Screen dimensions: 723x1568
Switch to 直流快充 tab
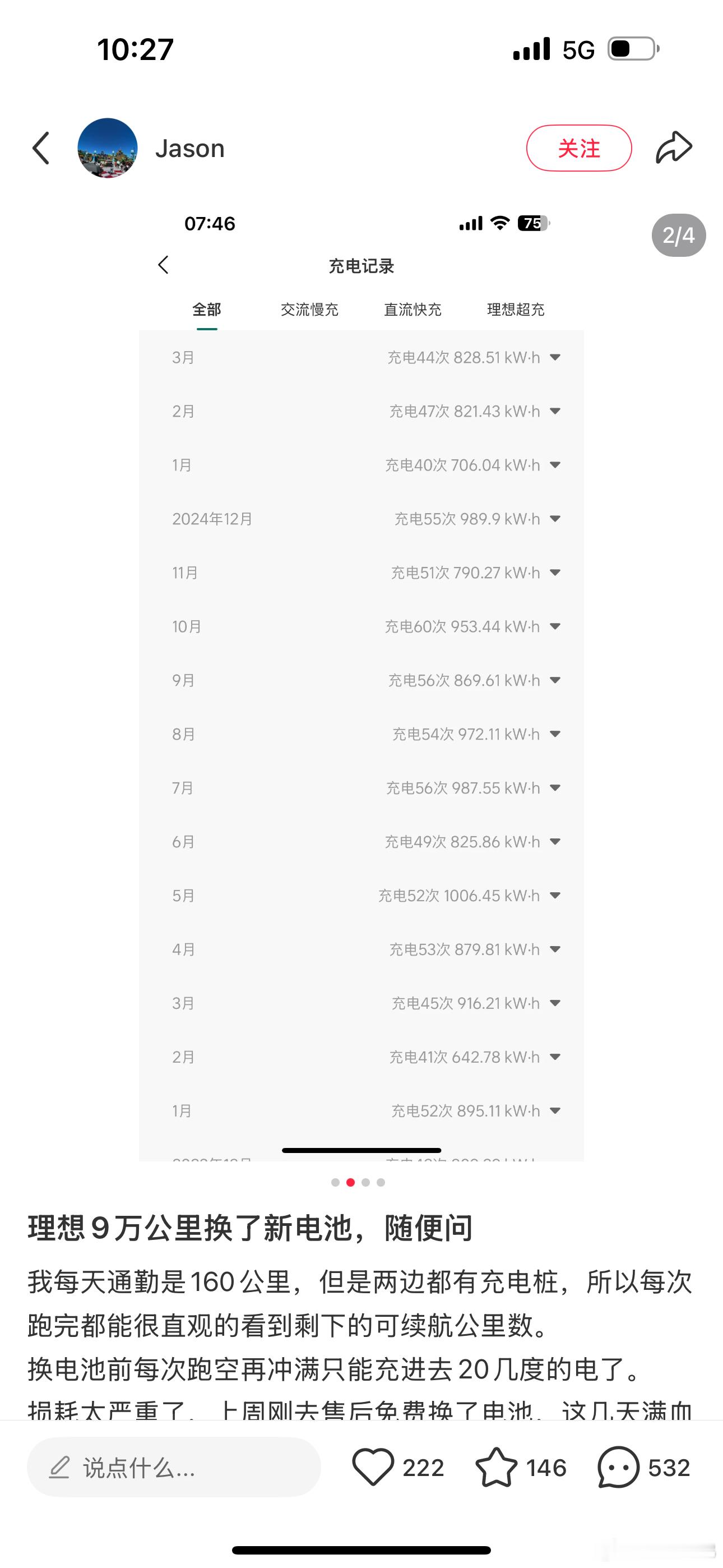click(x=413, y=309)
